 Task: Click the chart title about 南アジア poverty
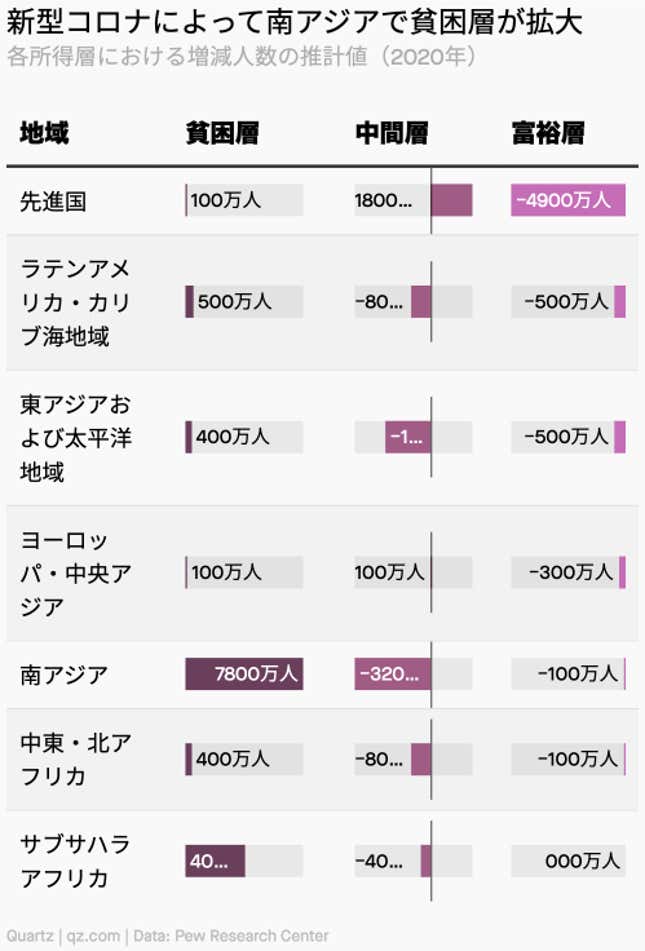tap(294, 22)
